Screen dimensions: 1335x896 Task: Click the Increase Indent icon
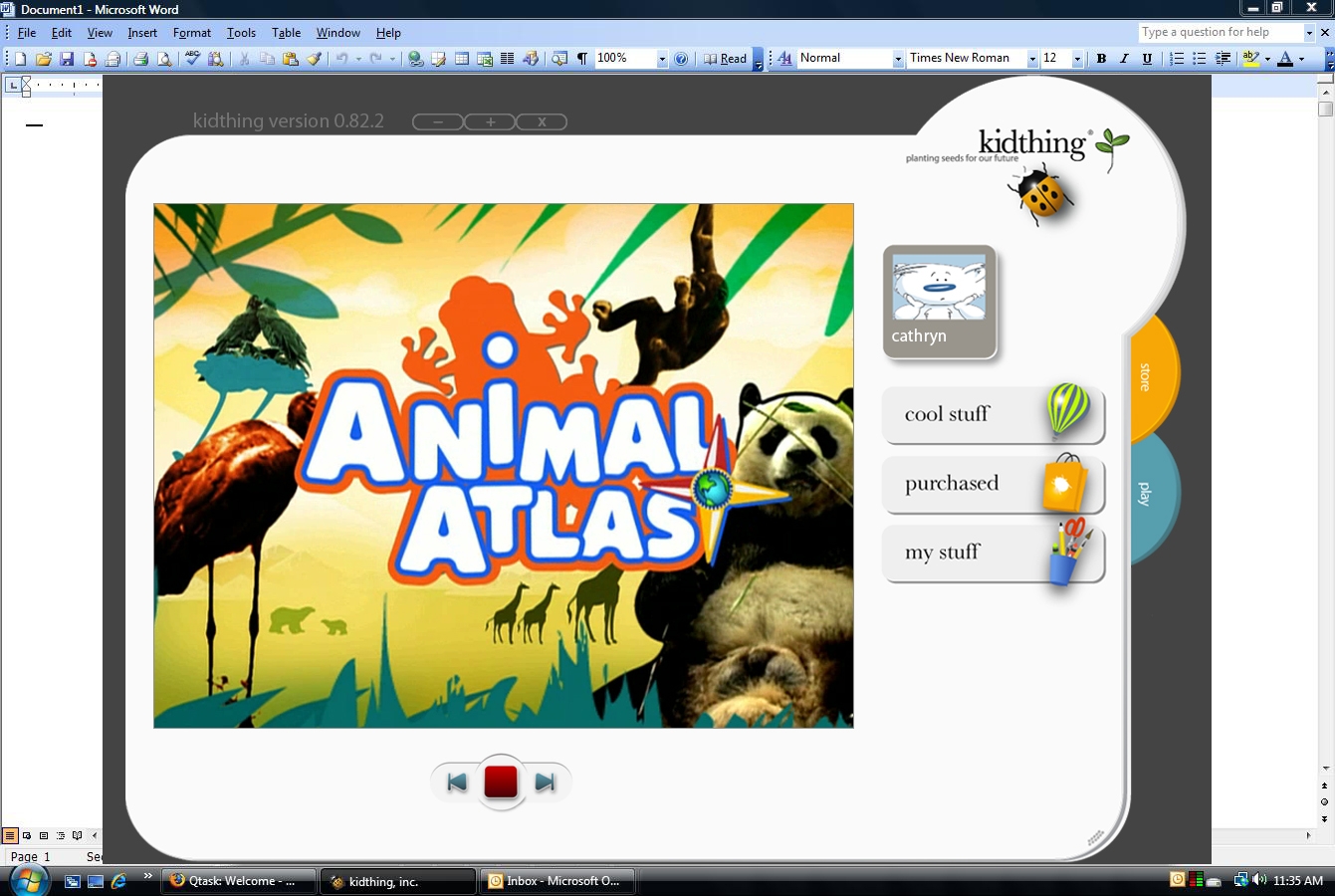[1224, 59]
